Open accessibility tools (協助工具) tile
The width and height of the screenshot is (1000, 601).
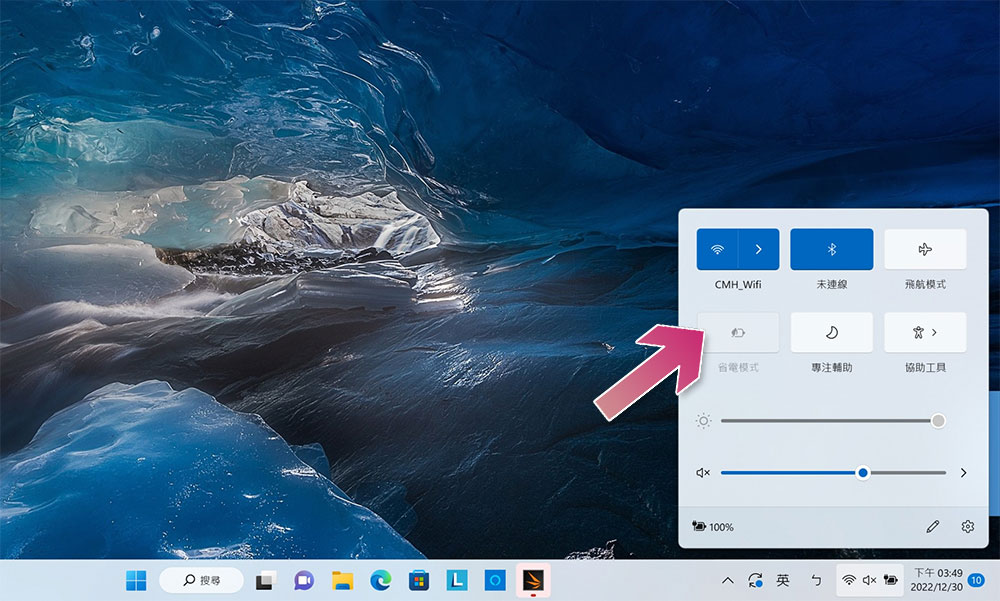coord(925,332)
